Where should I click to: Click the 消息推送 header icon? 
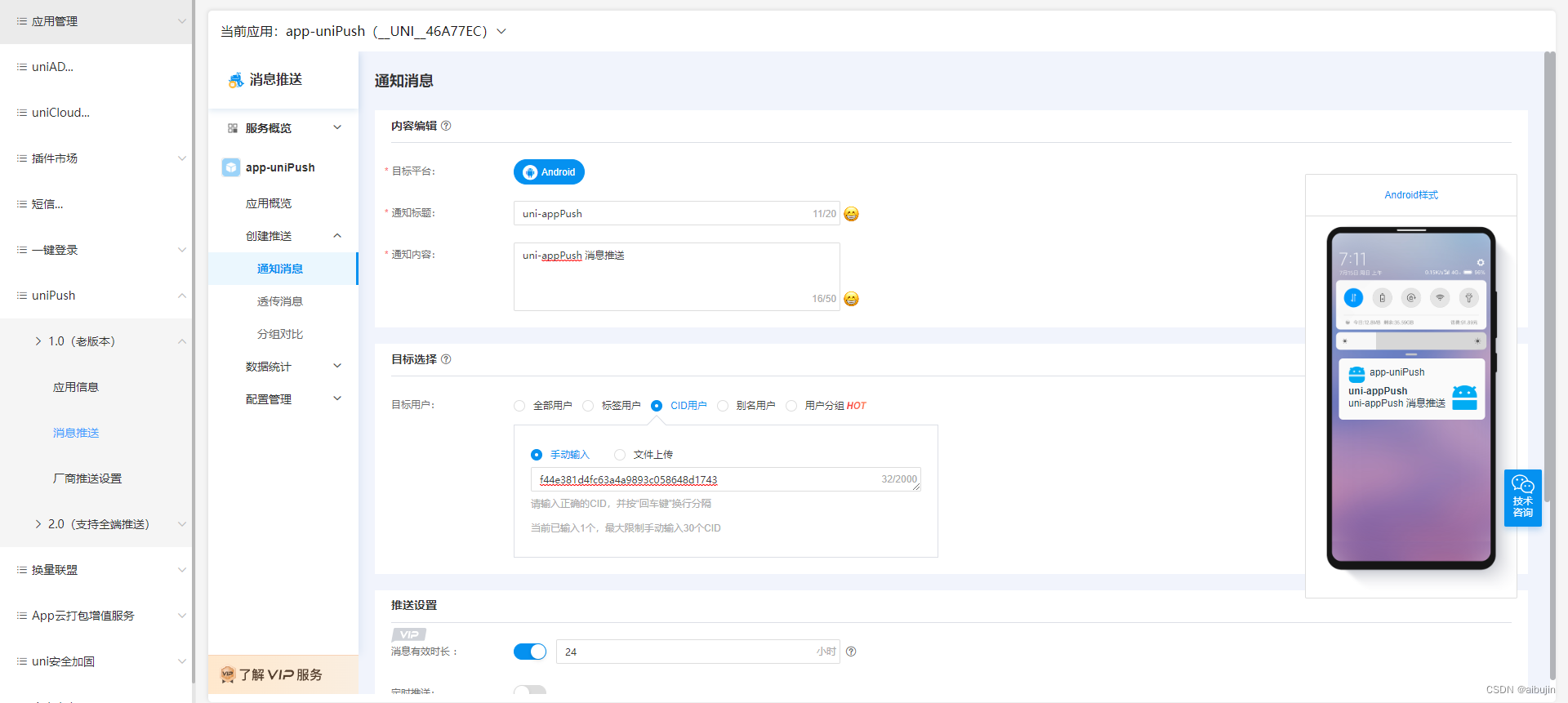pyautogui.click(x=236, y=80)
